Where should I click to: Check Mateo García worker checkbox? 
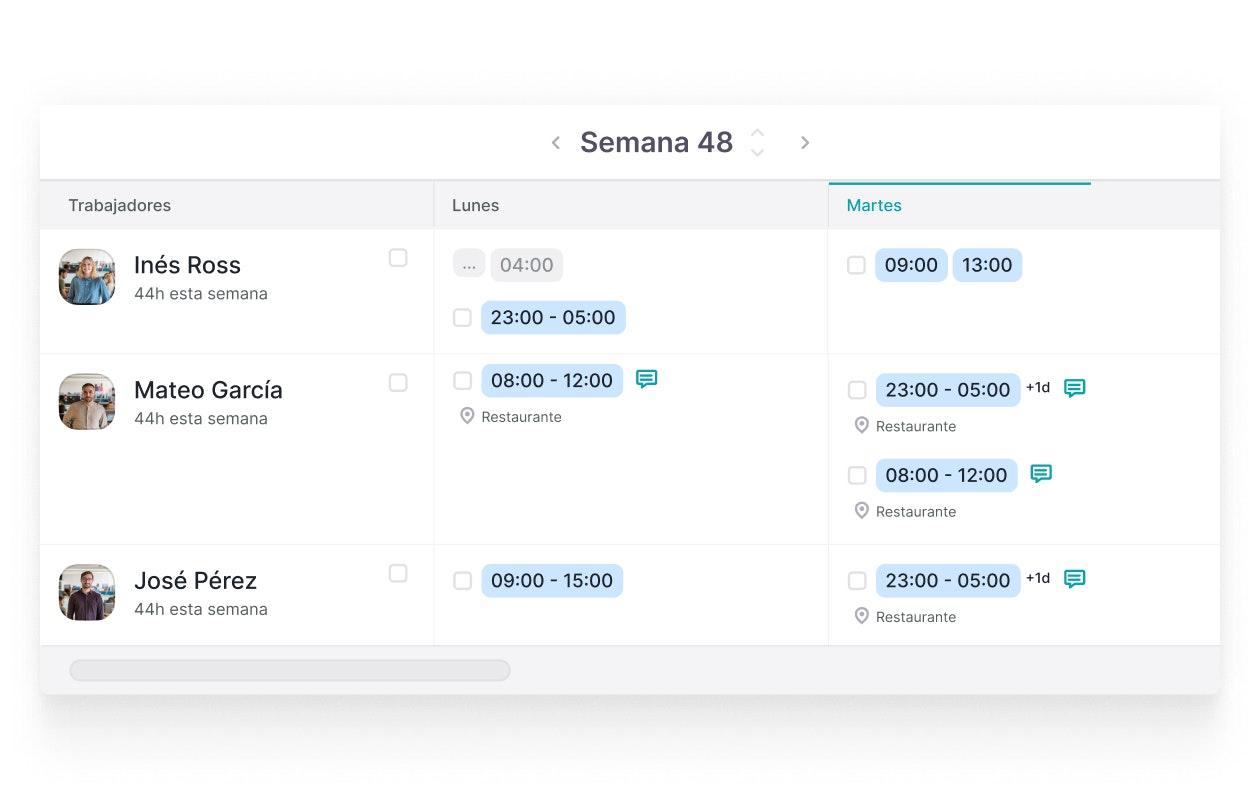click(398, 383)
